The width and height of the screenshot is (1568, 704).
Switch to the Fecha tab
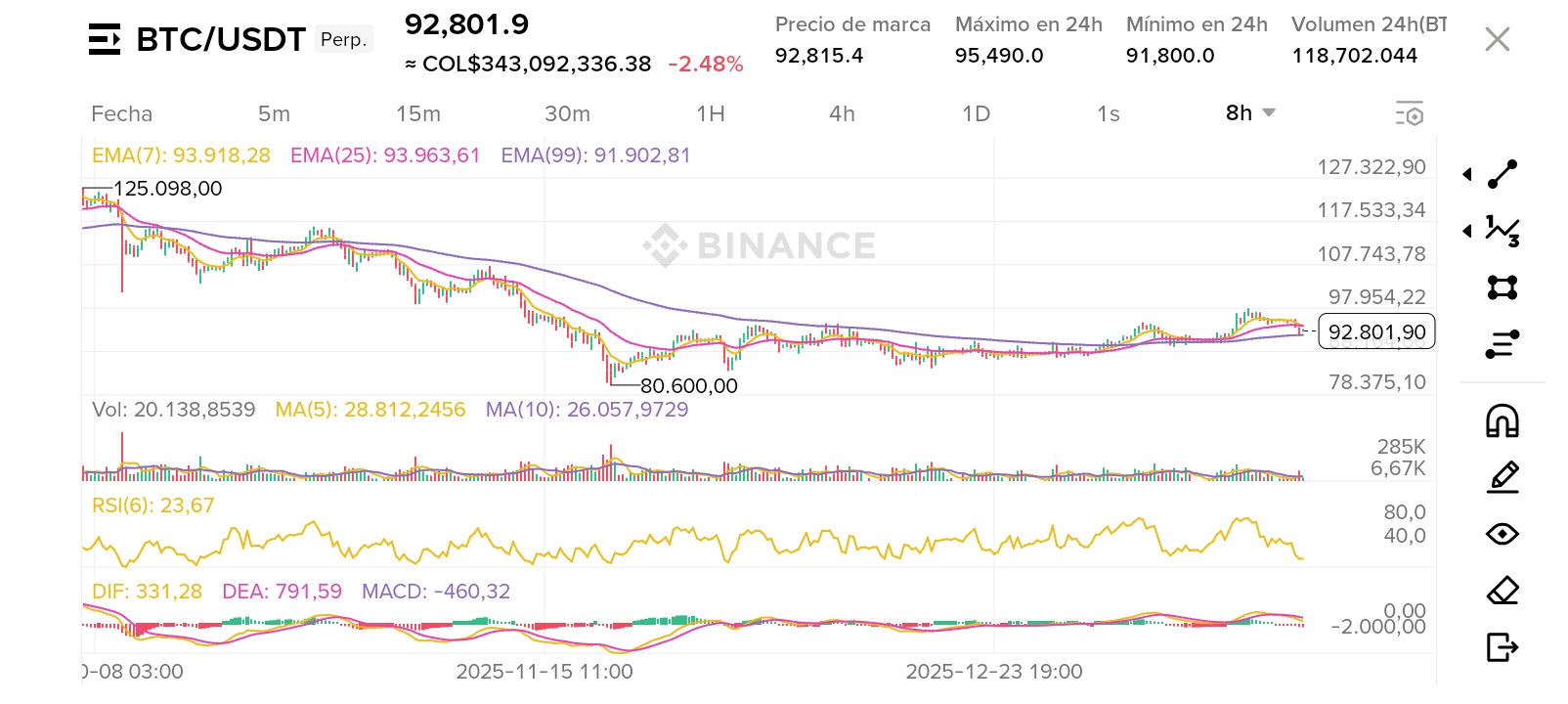click(x=121, y=113)
